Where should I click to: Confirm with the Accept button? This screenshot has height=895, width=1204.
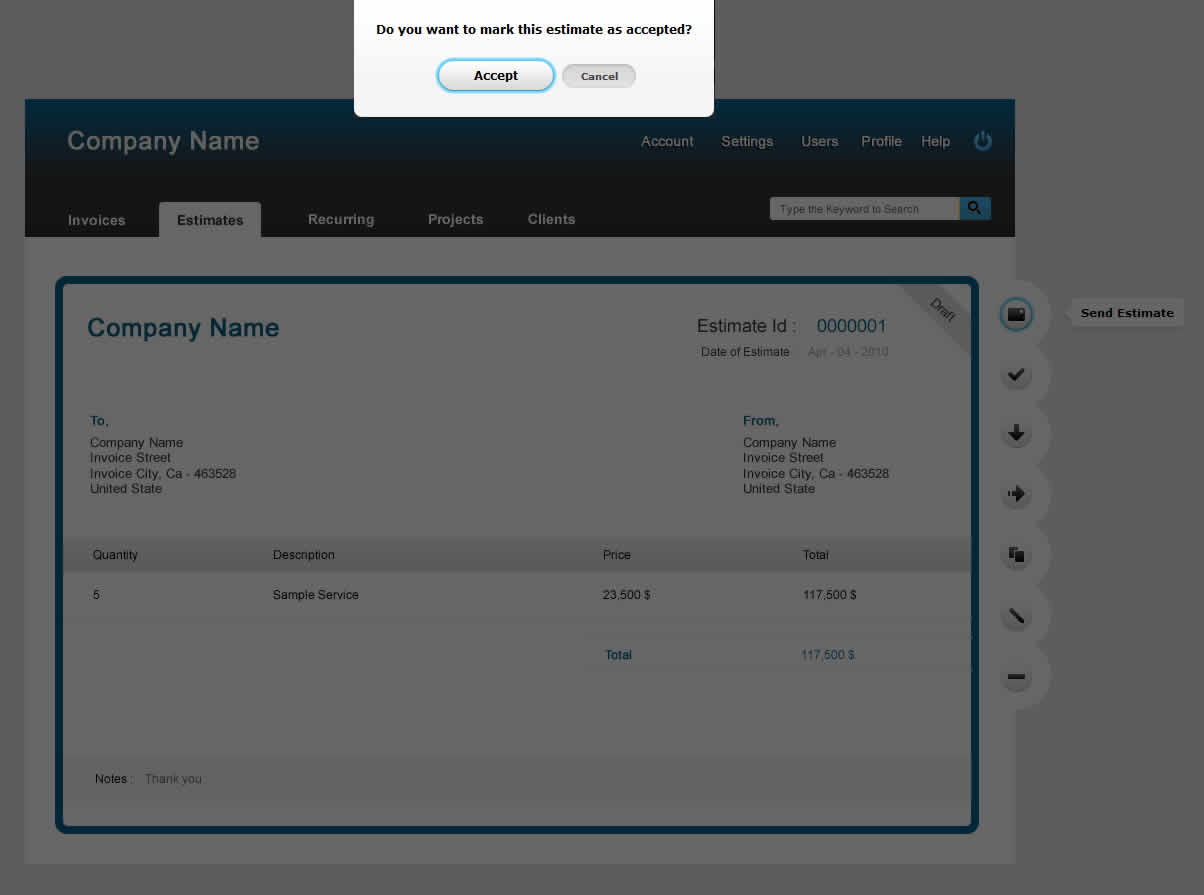point(496,76)
